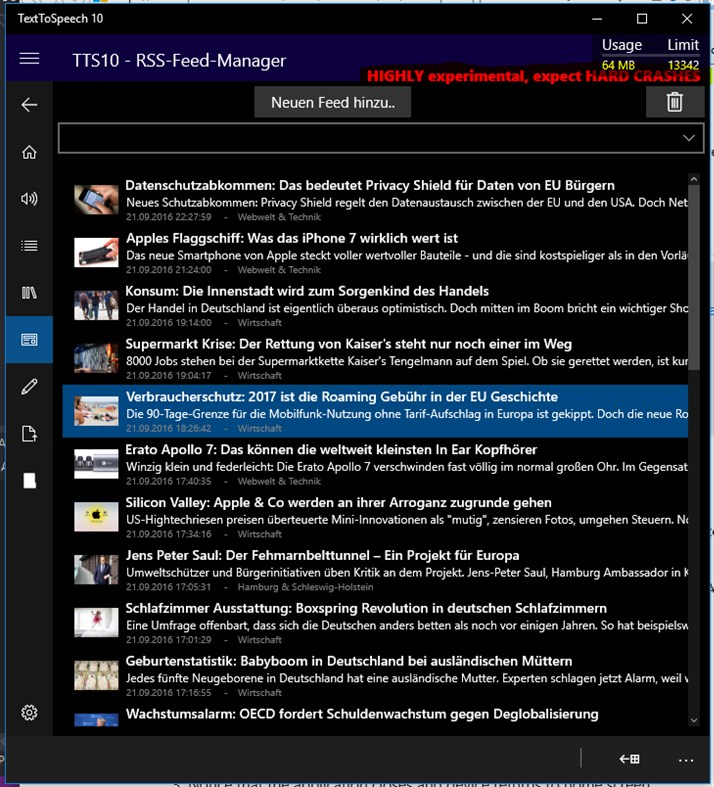This screenshot has width=714, height=787.
Task: Click the scrollbar up arrow of article list
Action: 694,179
